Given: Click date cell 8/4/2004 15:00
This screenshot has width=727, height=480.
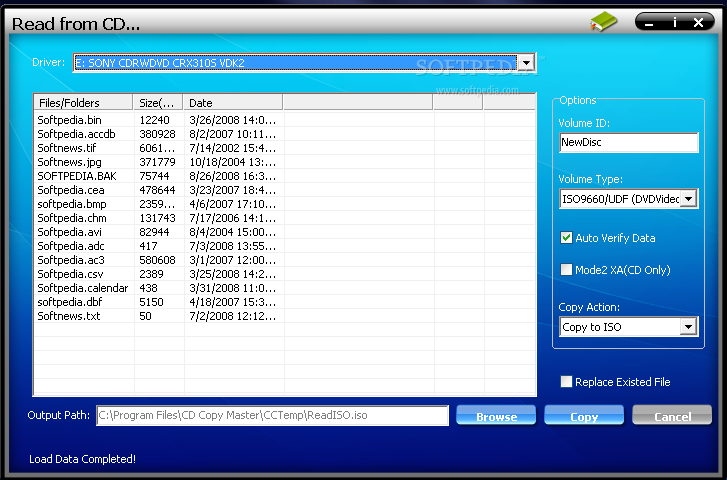Looking at the screenshot, I should (x=232, y=232).
